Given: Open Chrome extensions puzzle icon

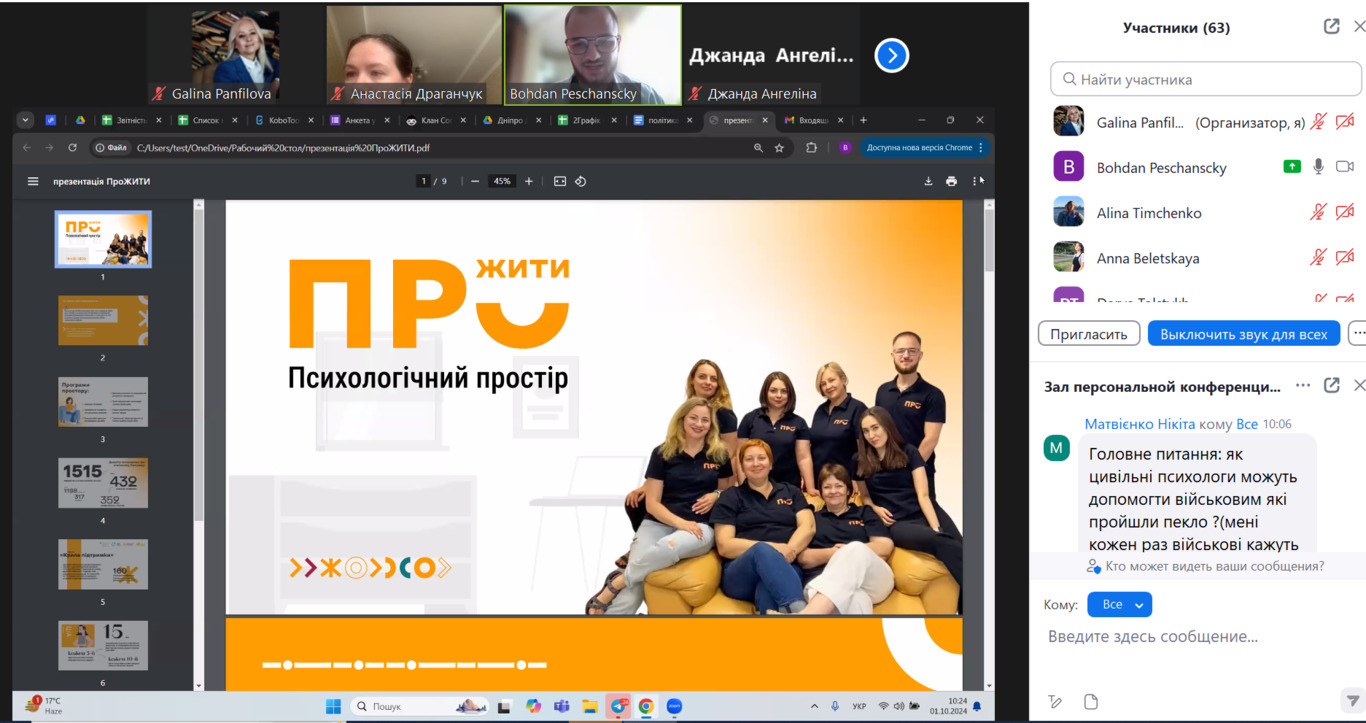Looking at the screenshot, I should tap(811, 148).
